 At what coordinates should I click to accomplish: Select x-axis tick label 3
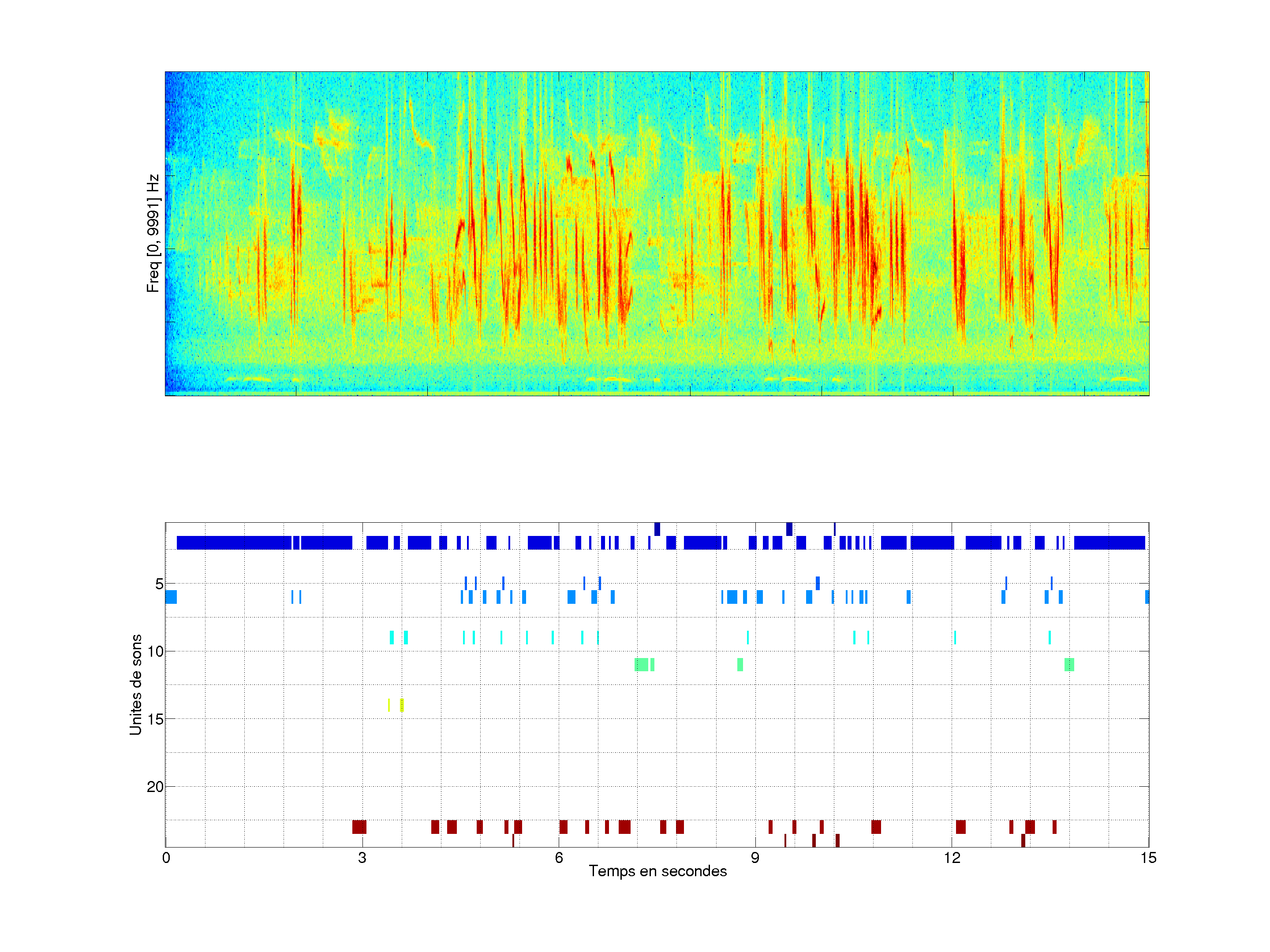click(362, 858)
